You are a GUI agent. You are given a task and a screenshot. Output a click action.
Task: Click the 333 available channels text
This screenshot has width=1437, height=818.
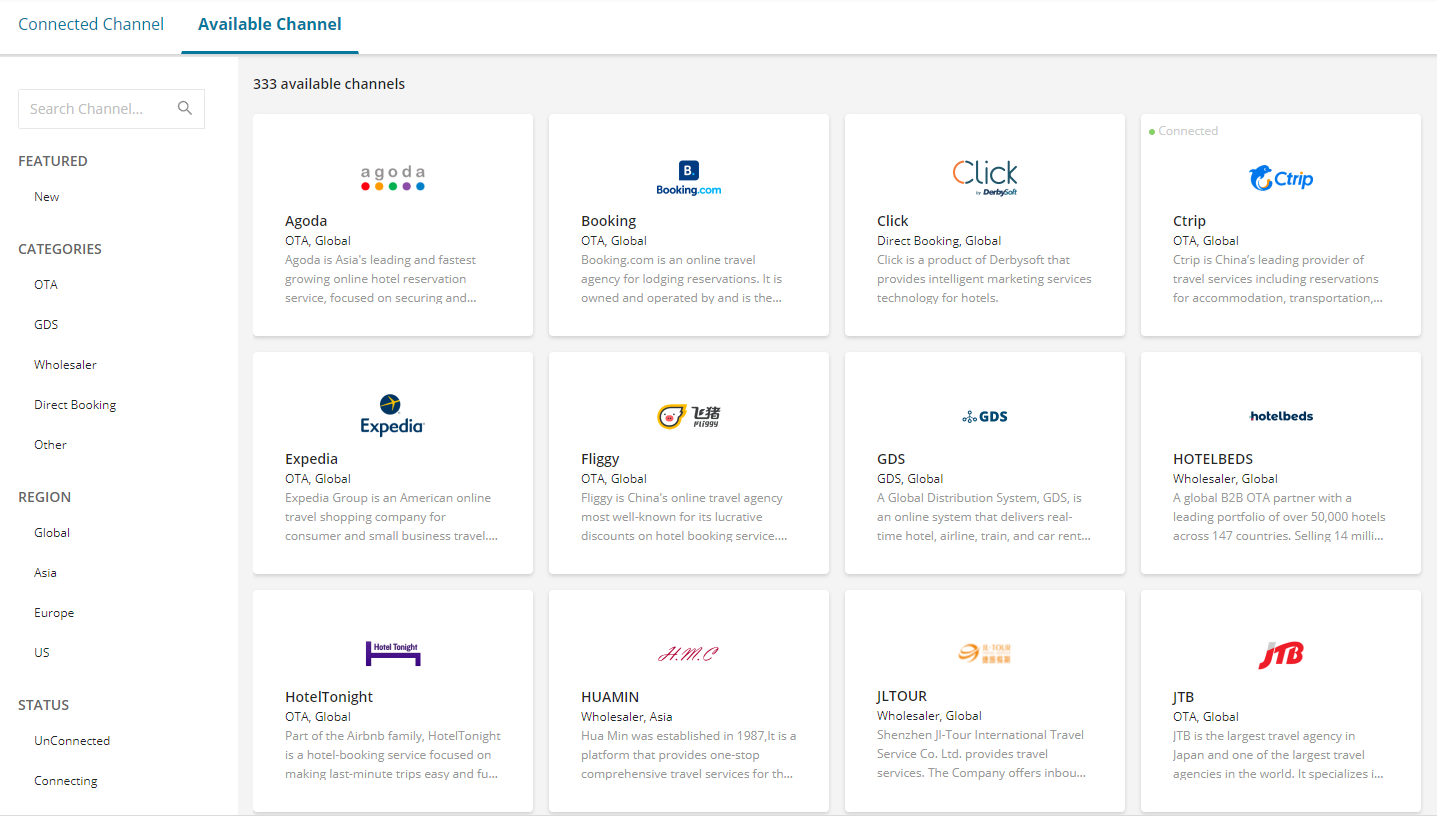[329, 84]
